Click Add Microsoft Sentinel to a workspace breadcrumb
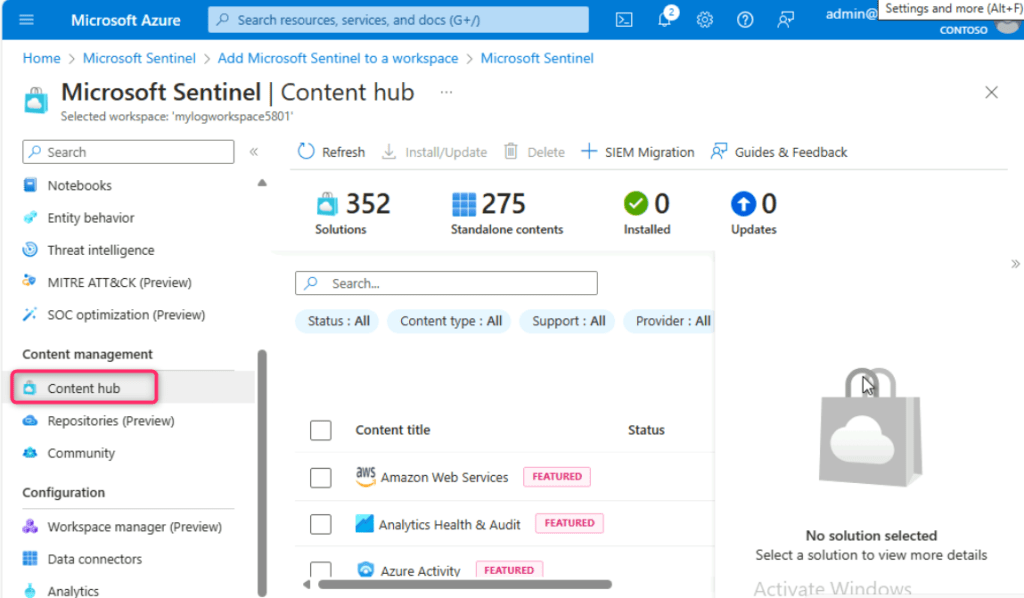 point(338,58)
